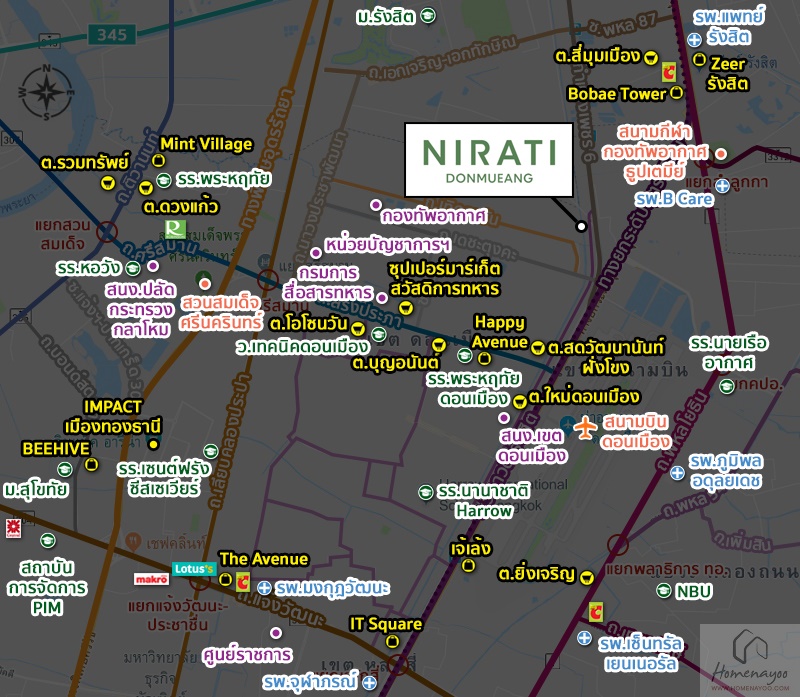Screen dimensions: 800x697
Task: Click the Bobae Tower label
Action: click(617, 94)
